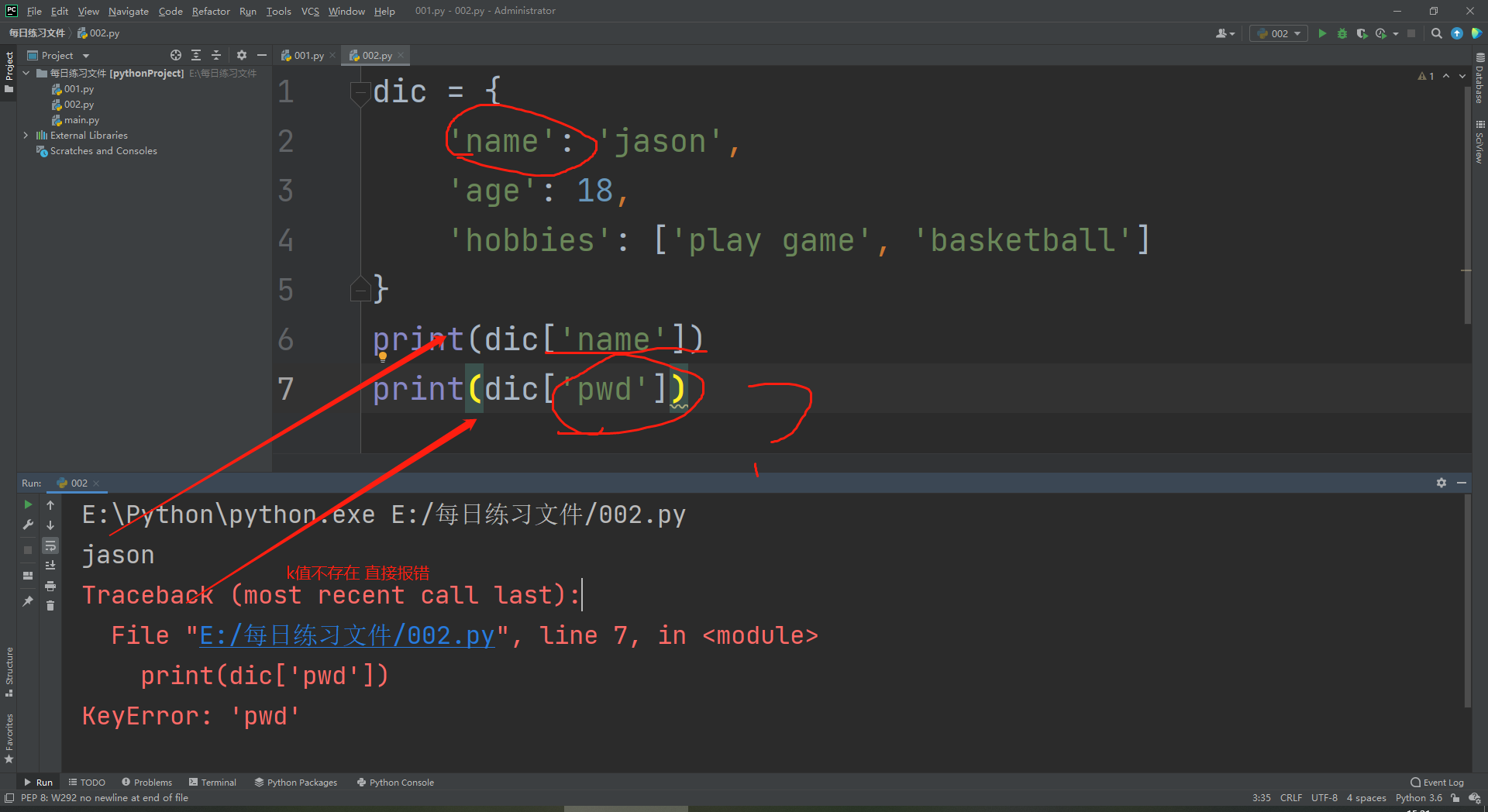The image size is (1488, 812).
Task: Start debugging with the bug icon
Action: tap(1342, 33)
